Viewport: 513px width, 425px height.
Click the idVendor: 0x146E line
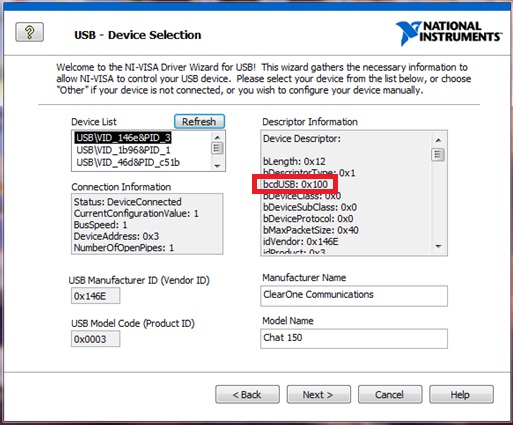click(301, 241)
